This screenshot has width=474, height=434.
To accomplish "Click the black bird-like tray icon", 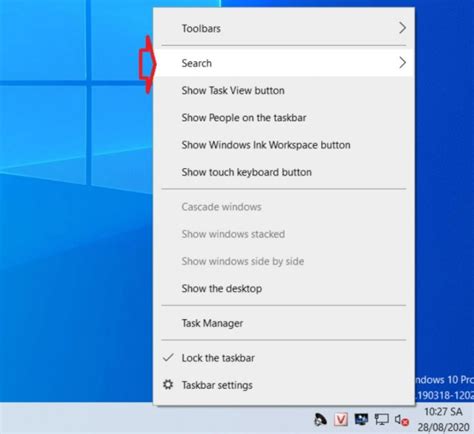I will click(320, 419).
